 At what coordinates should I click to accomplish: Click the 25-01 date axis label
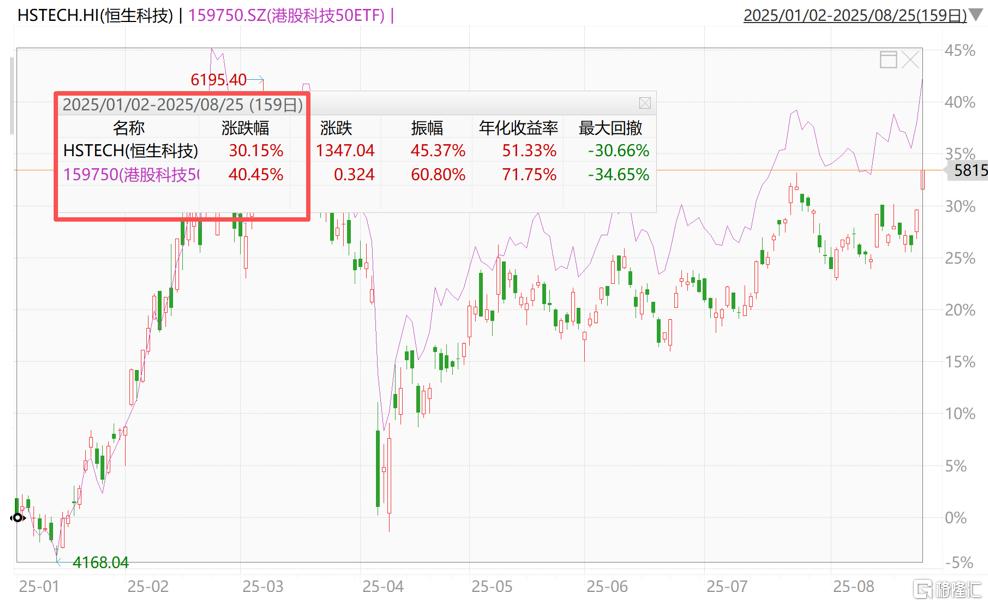click(39, 587)
